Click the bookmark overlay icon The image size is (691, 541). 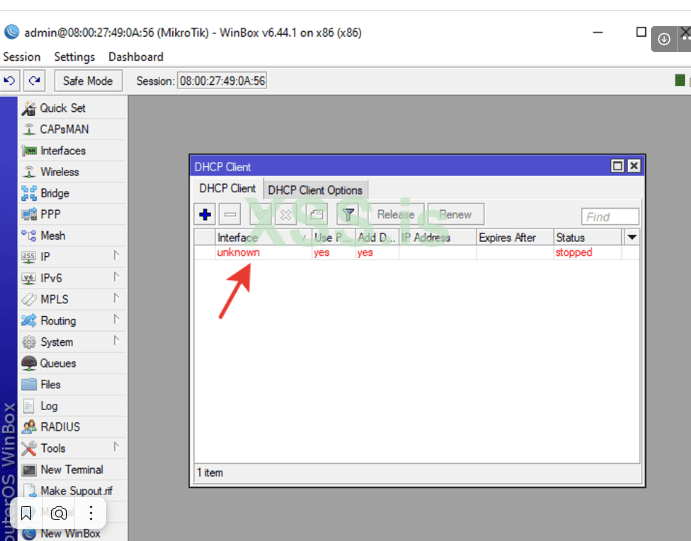point(26,513)
